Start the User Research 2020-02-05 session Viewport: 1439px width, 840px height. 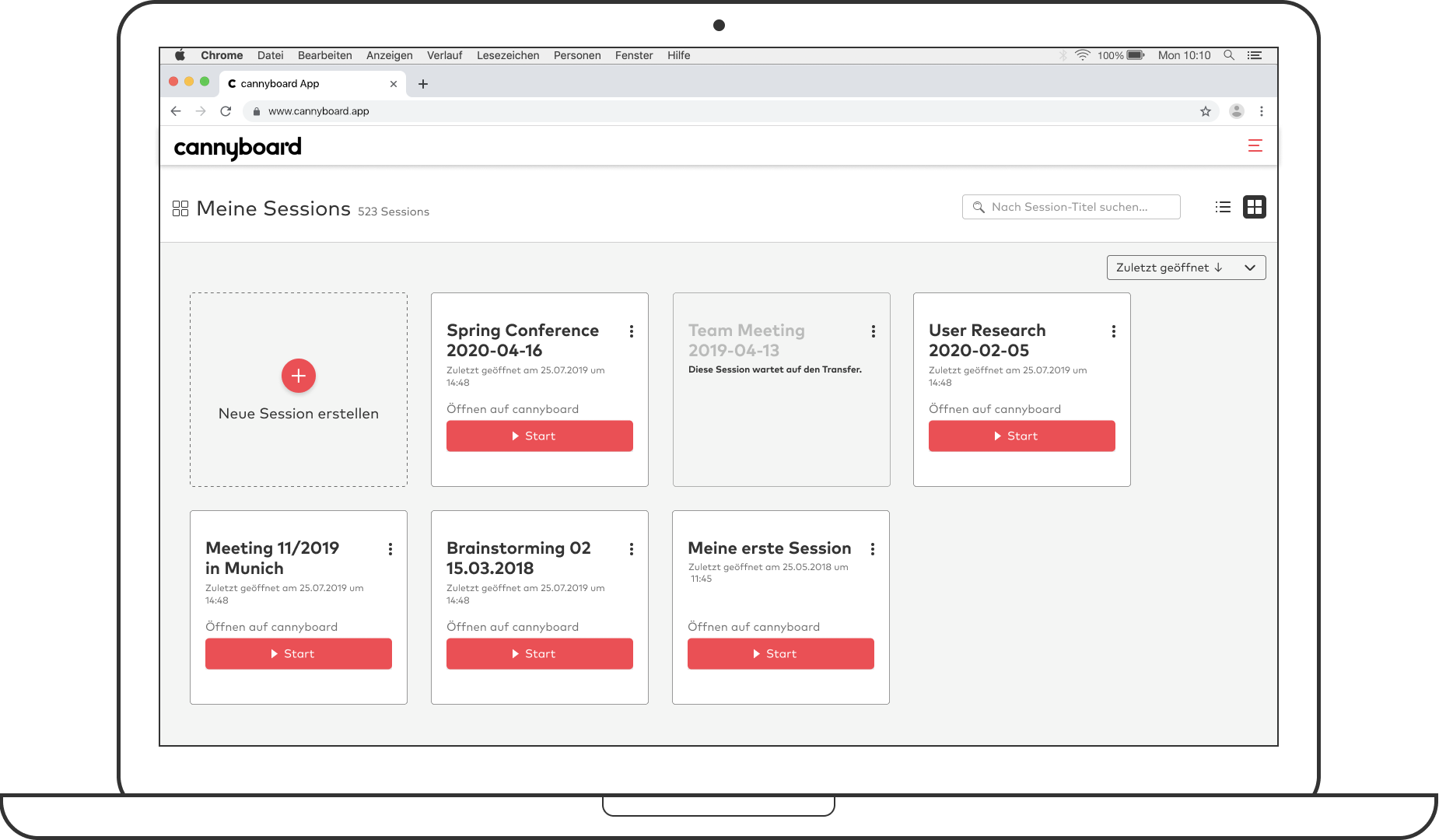[1022, 436]
